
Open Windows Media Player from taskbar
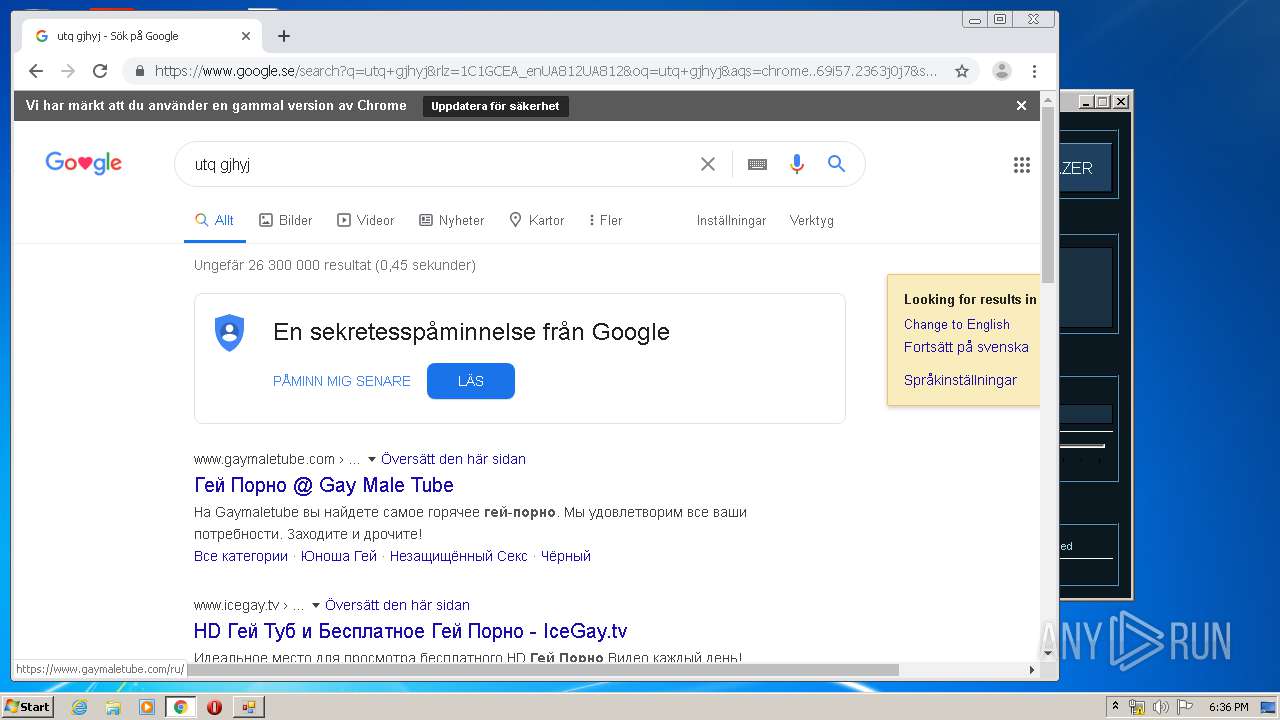(x=147, y=707)
